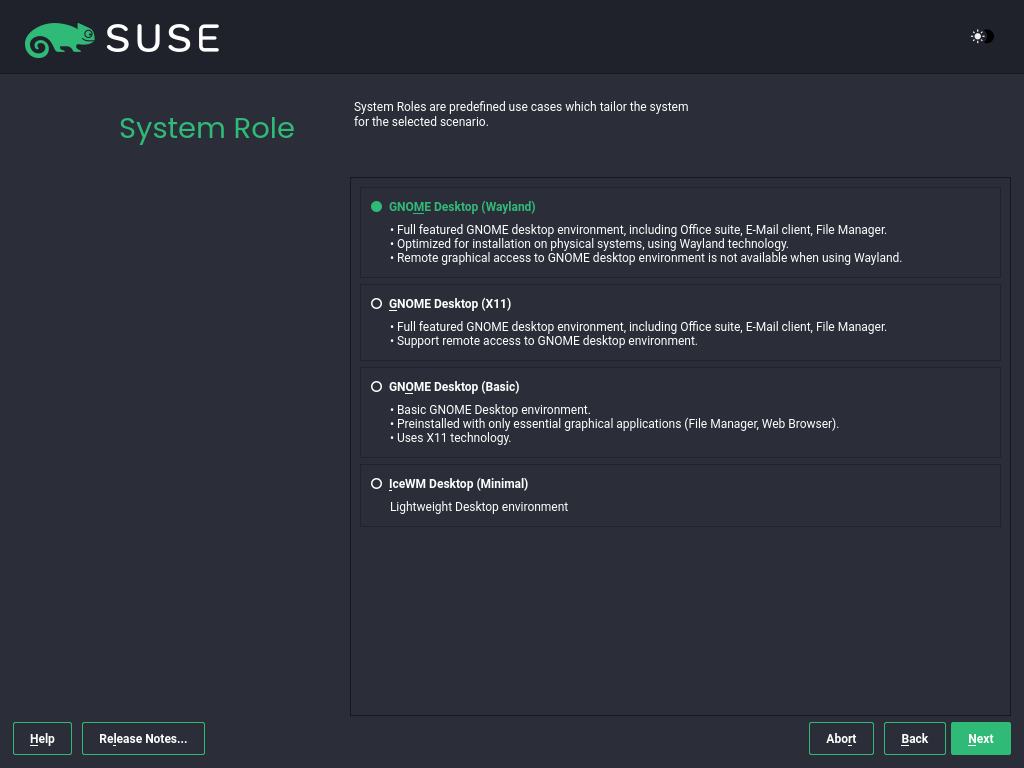Click the GNOME Desktop (Basic) role title

[453, 386]
